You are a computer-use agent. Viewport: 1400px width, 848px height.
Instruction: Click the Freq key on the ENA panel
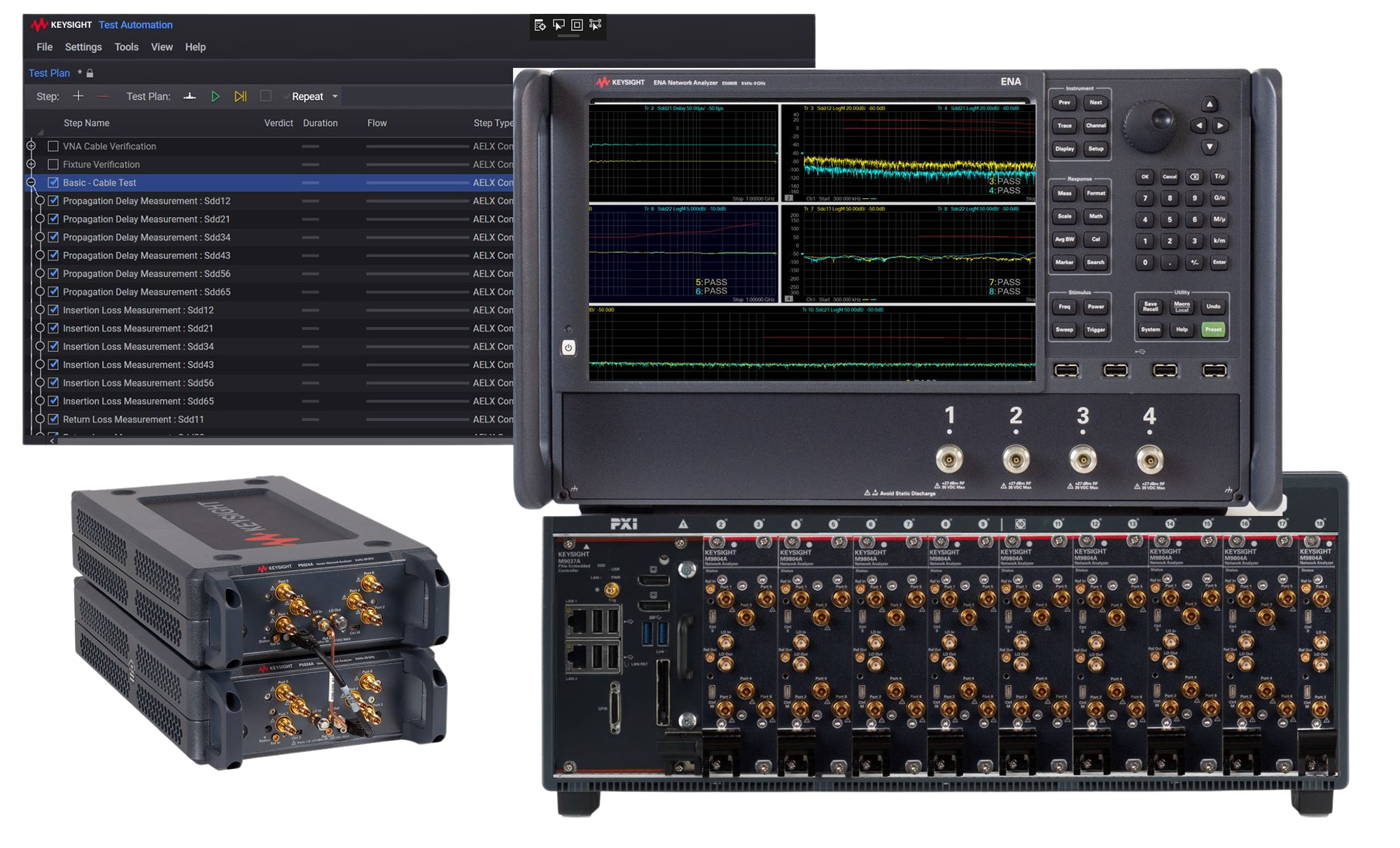1064,307
